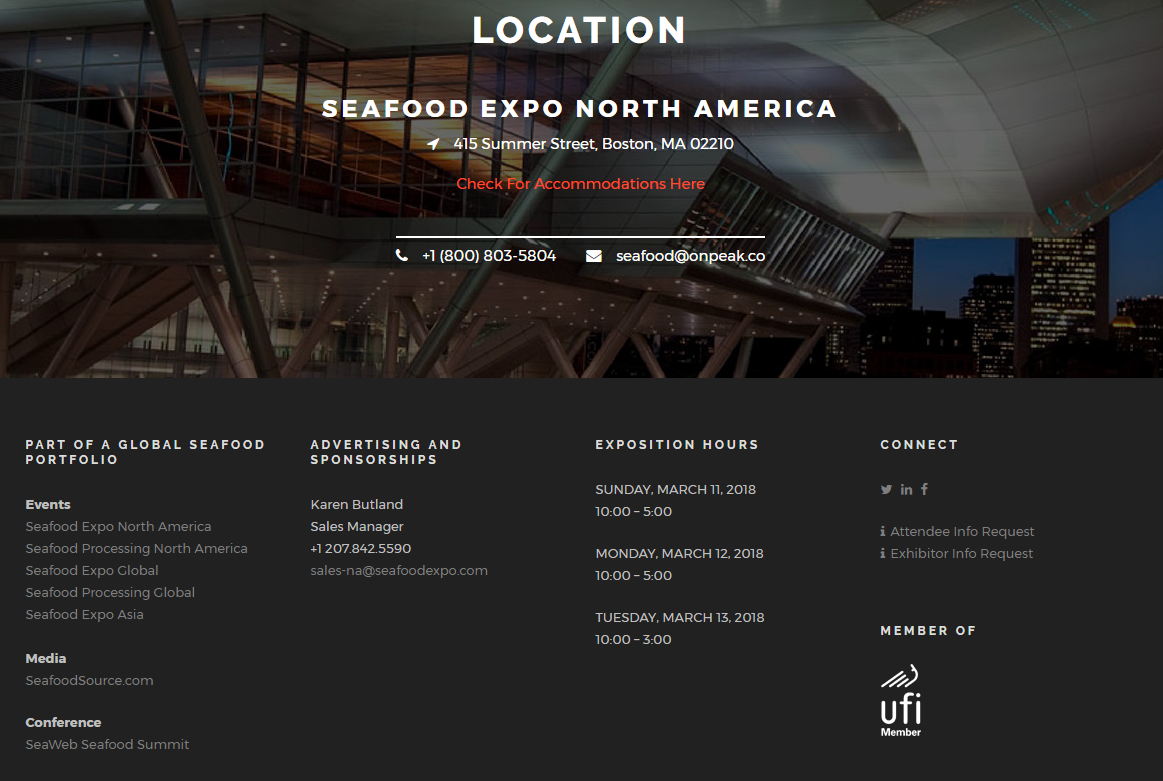This screenshot has width=1163, height=781.
Task: Click the Conference subheading
Action: pos(63,722)
